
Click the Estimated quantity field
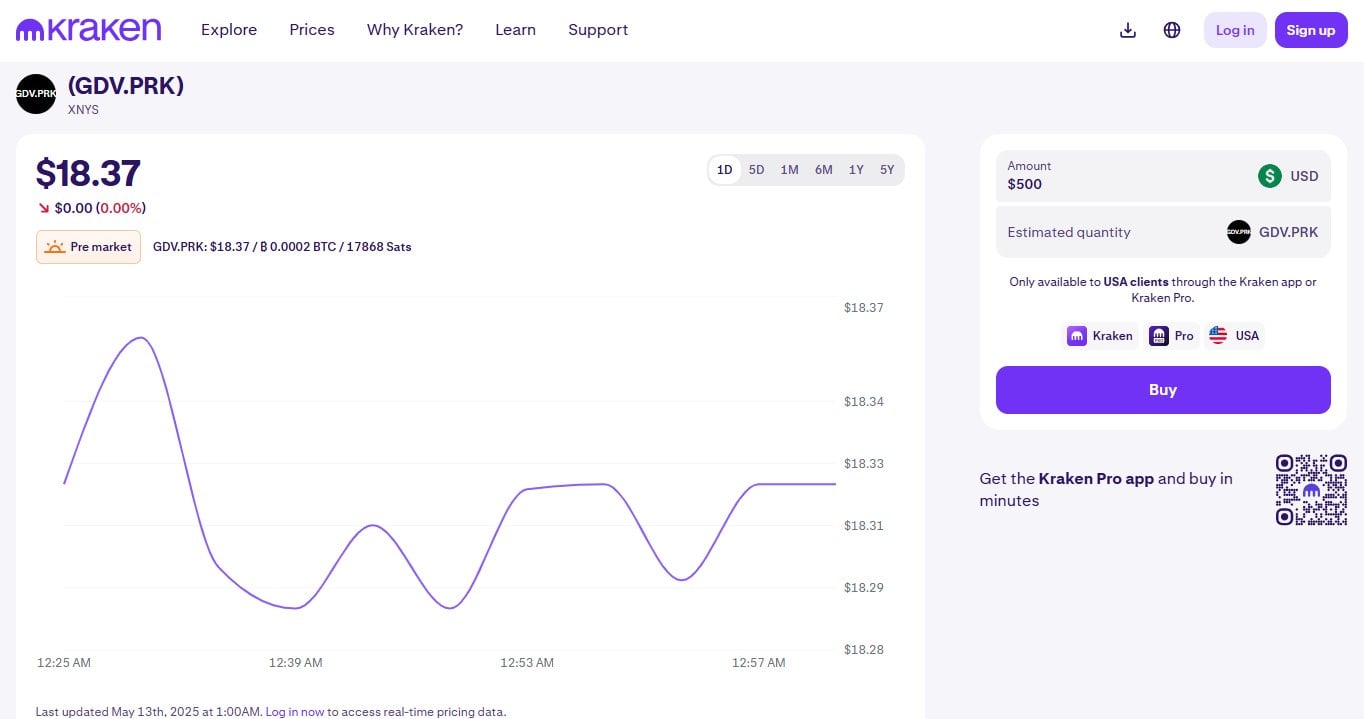1163,232
